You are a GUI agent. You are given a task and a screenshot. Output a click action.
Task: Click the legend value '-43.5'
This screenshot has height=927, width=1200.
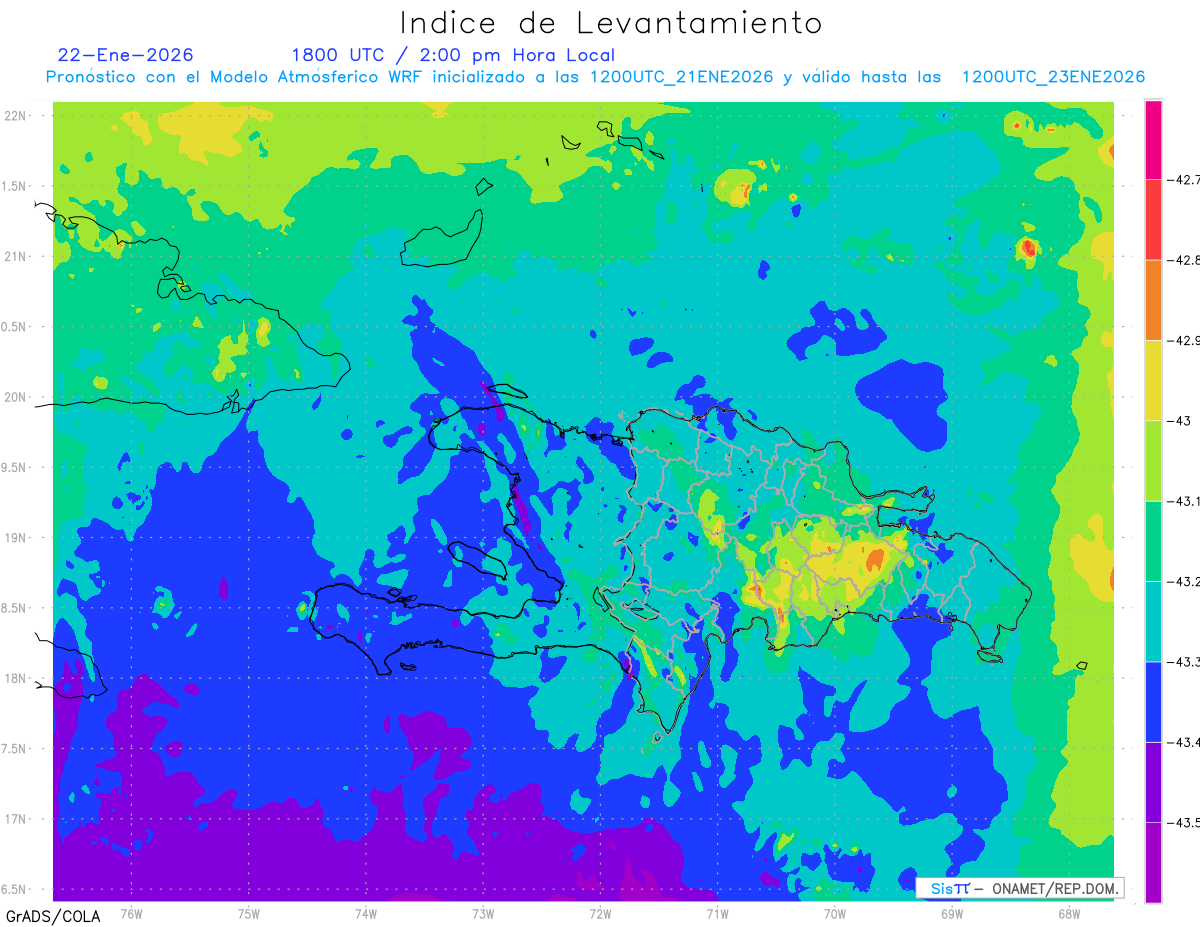[x=1184, y=822]
